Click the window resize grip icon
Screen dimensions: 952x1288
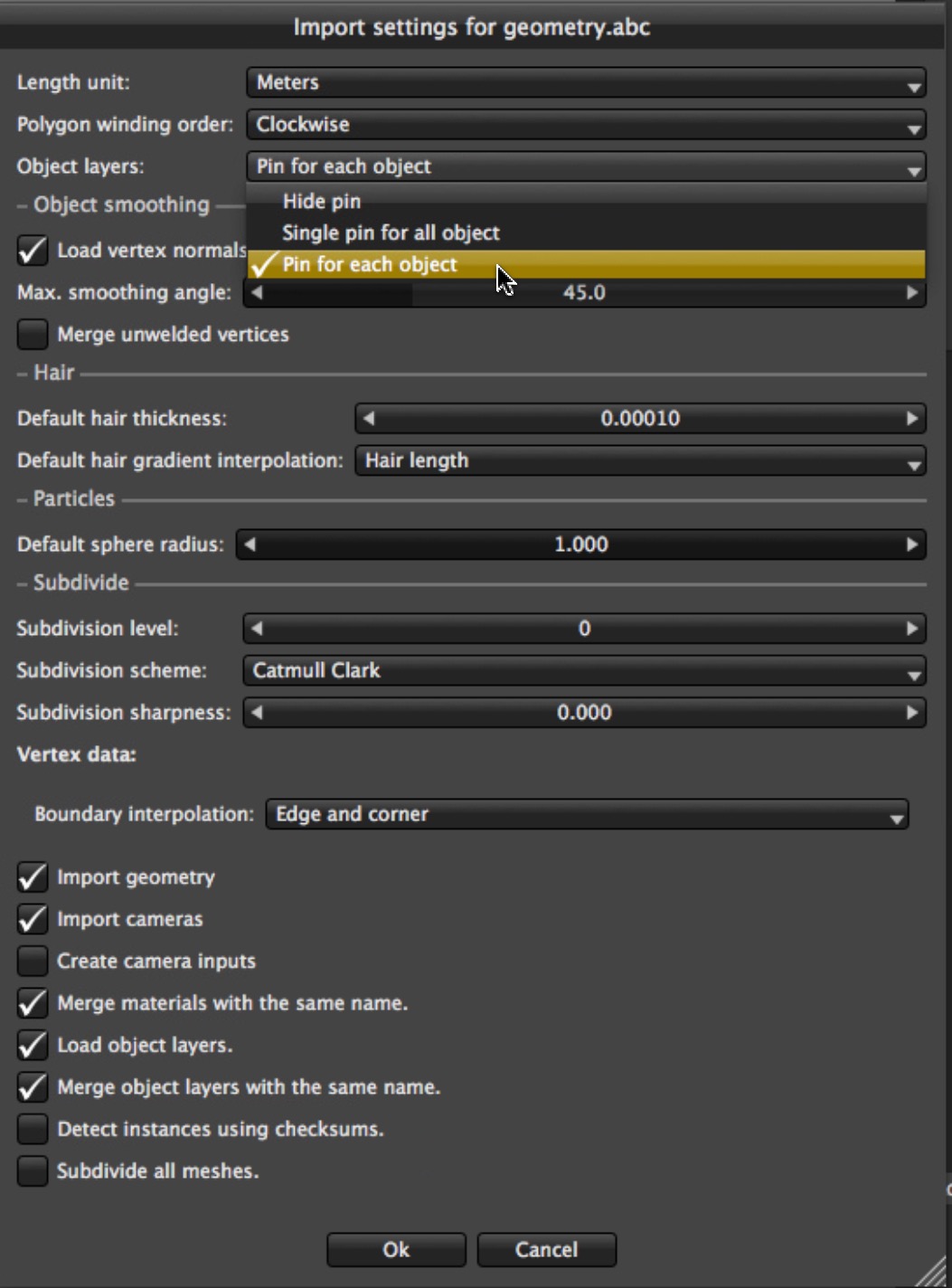pos(931,1269)
